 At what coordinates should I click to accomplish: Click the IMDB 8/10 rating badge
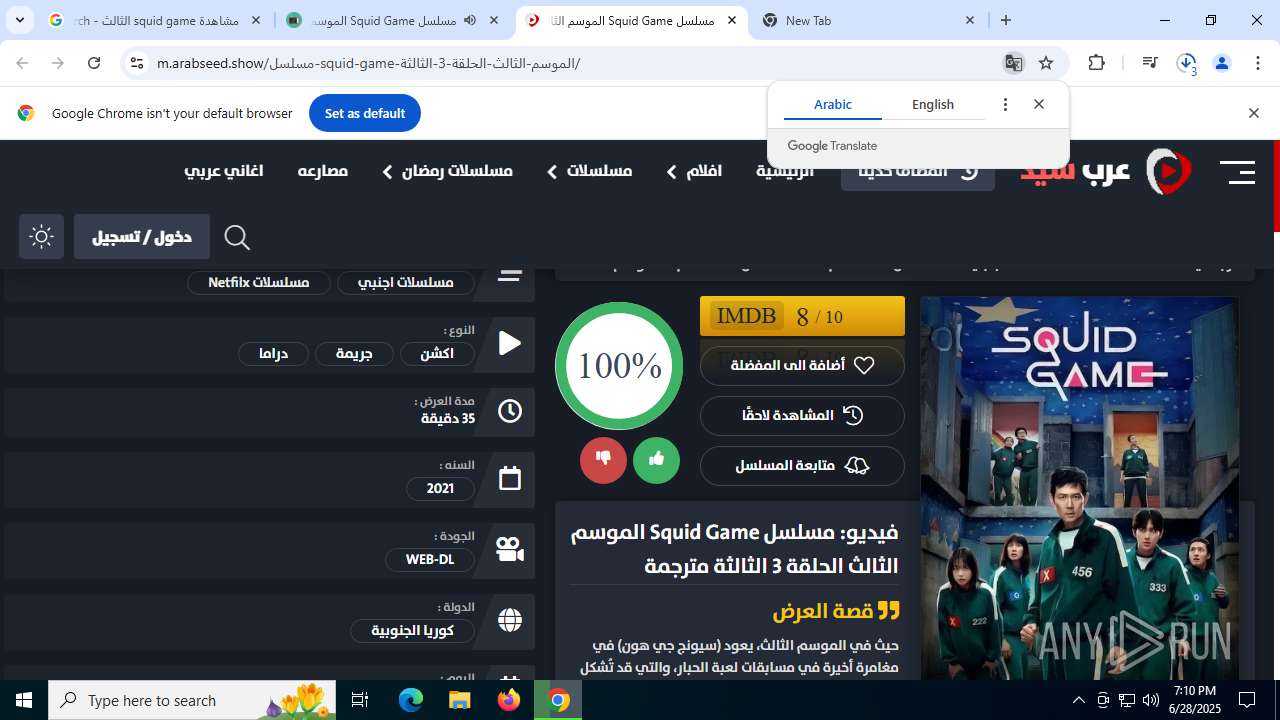click(802, 316)
